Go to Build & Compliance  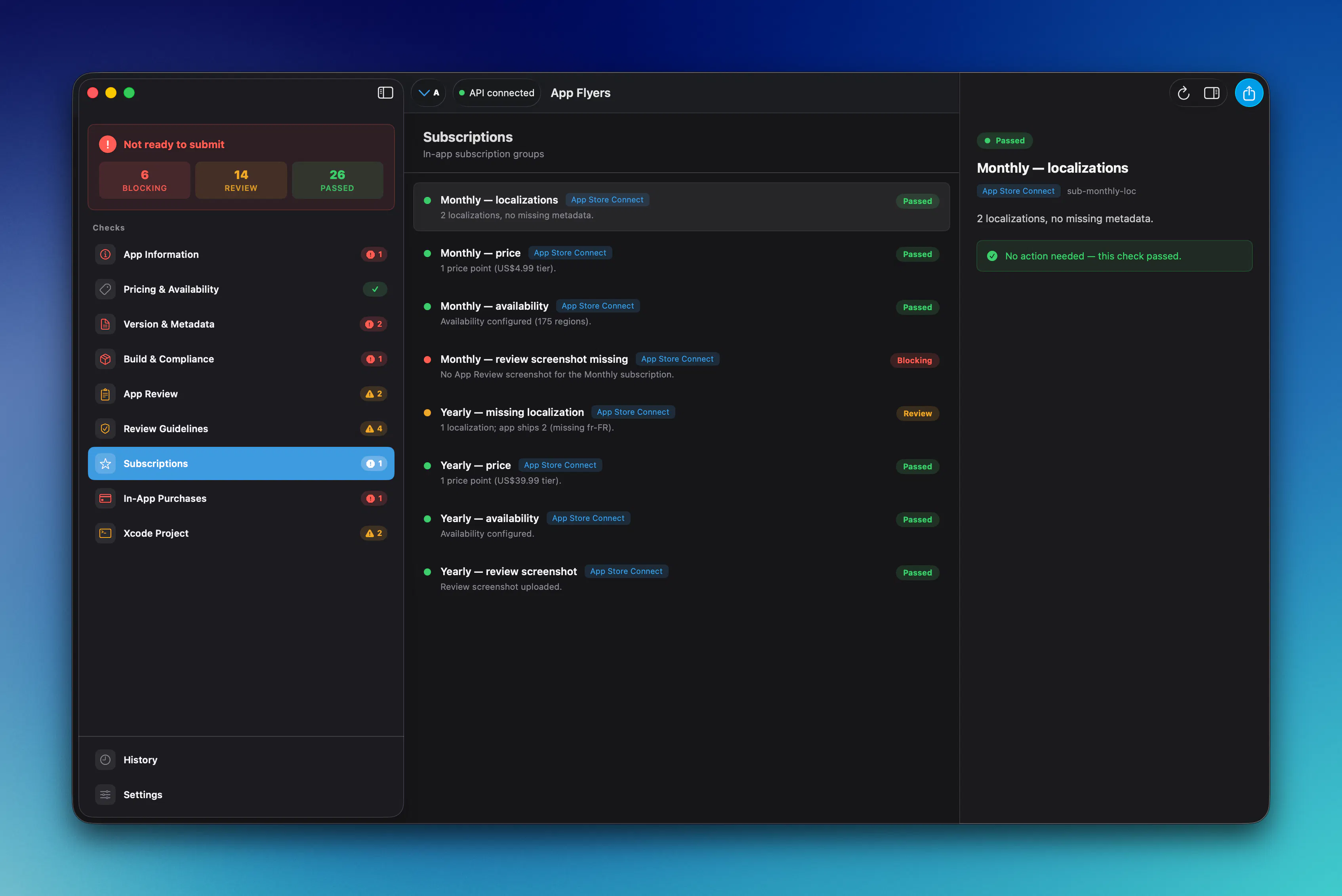coord(241,359)
